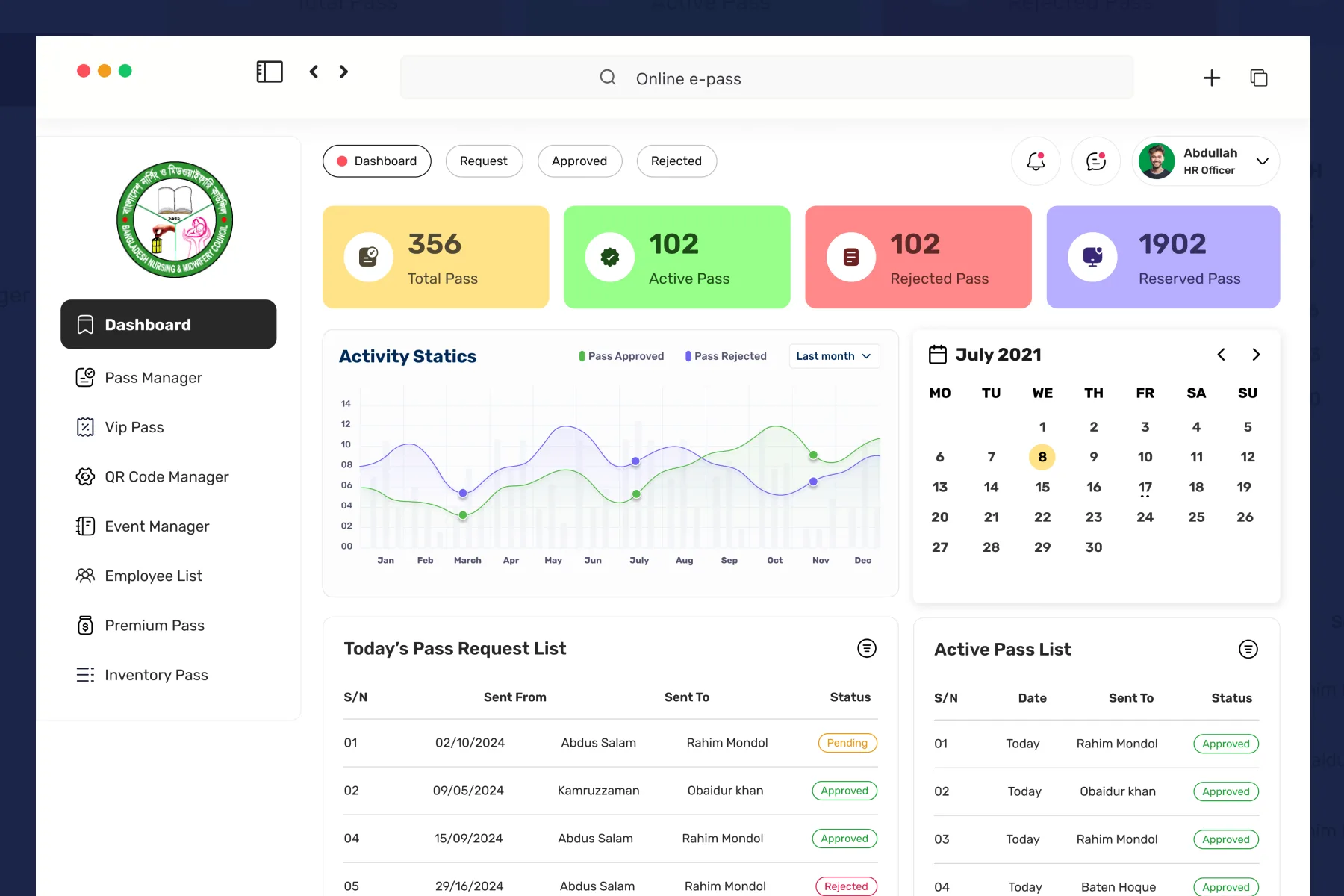Open Pass Manager in the sidebar
This screenshot has height=896, width=1344.
coord(153,378)
